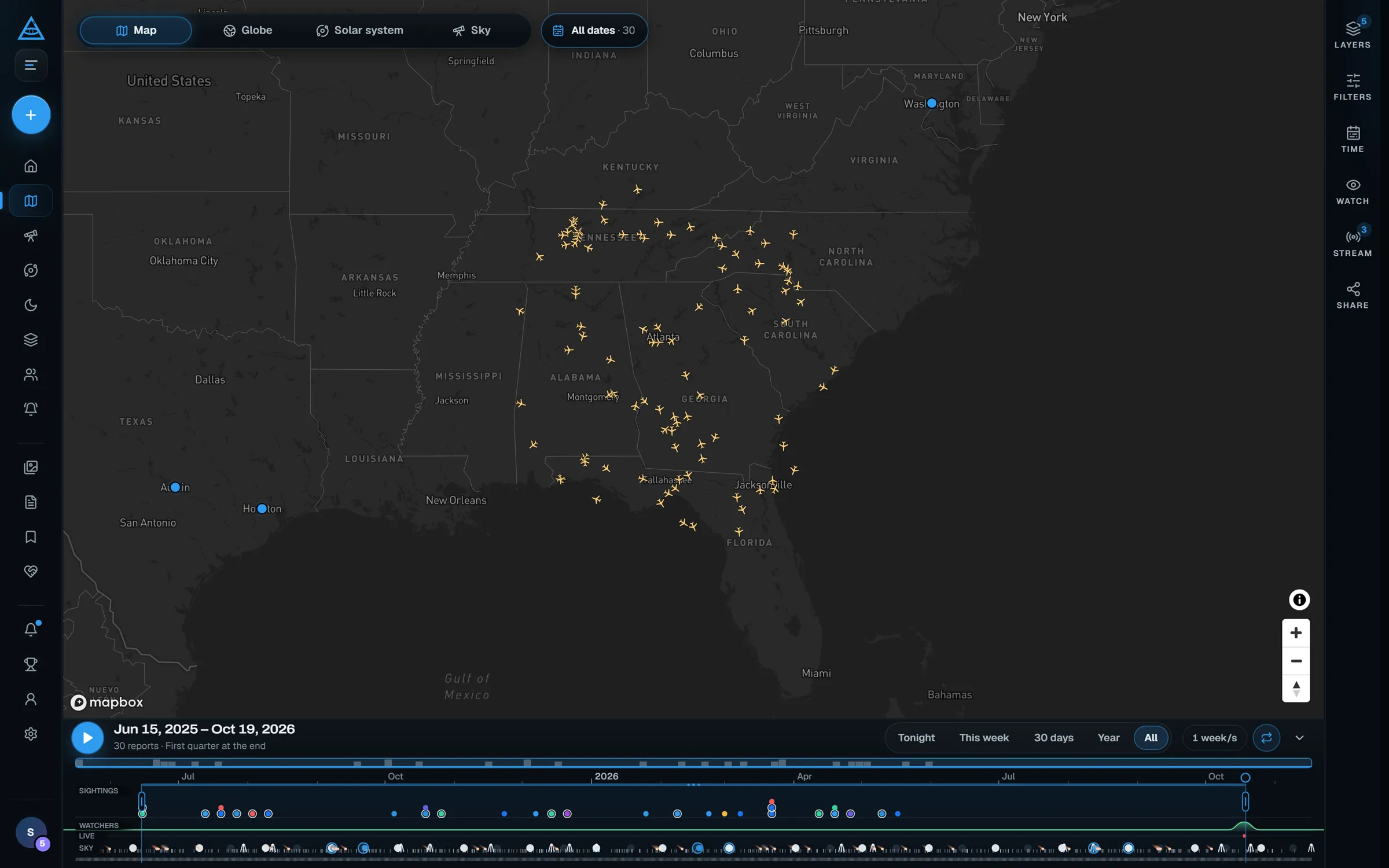The width and height of the screenshot is (1389, 868).
Task: Switch to the Sky view tab
Action: (x=471, y=30)
